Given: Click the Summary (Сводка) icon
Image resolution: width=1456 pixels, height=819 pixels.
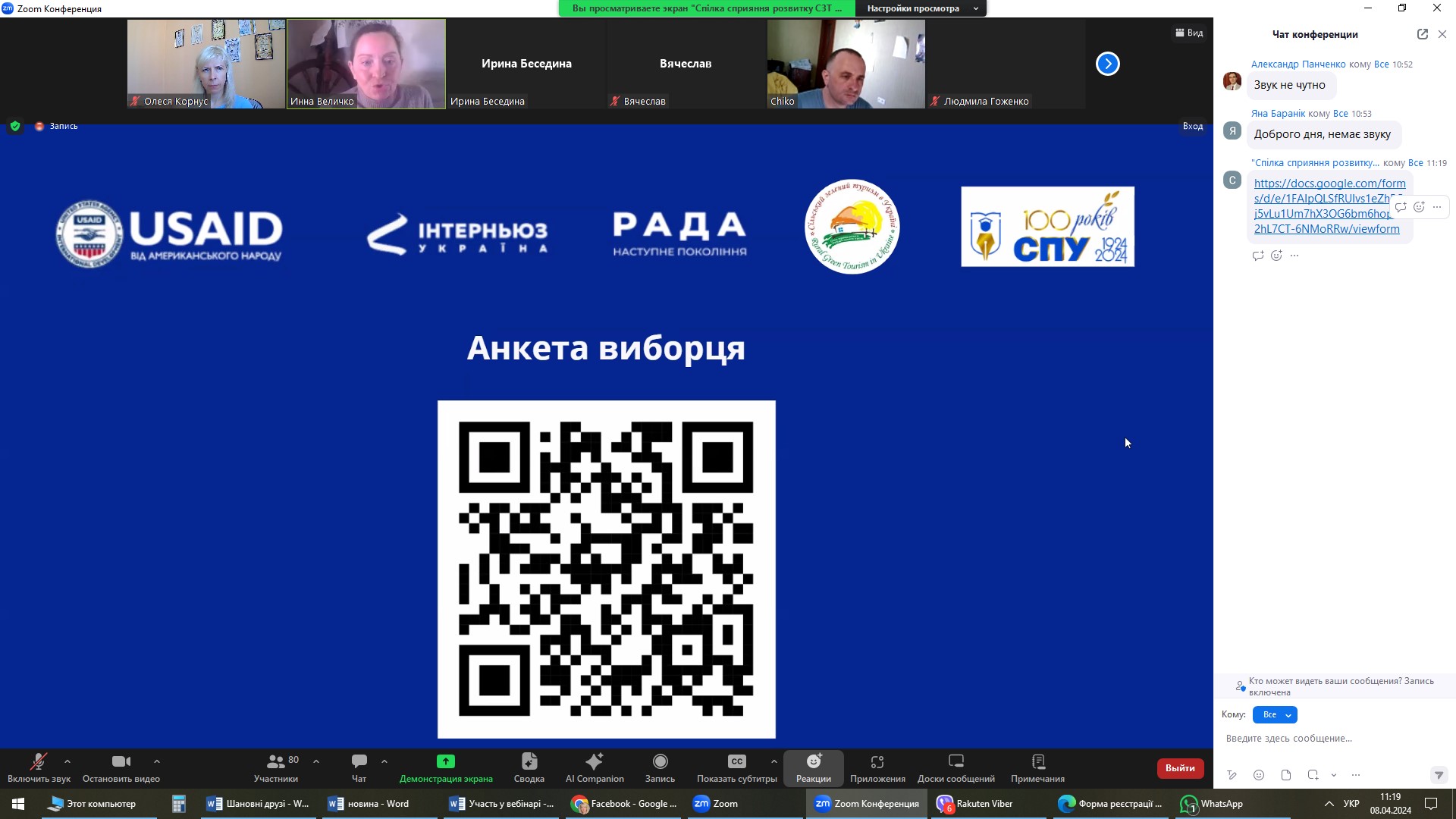Looking at the screenshot, I should (x=529, y=767).
